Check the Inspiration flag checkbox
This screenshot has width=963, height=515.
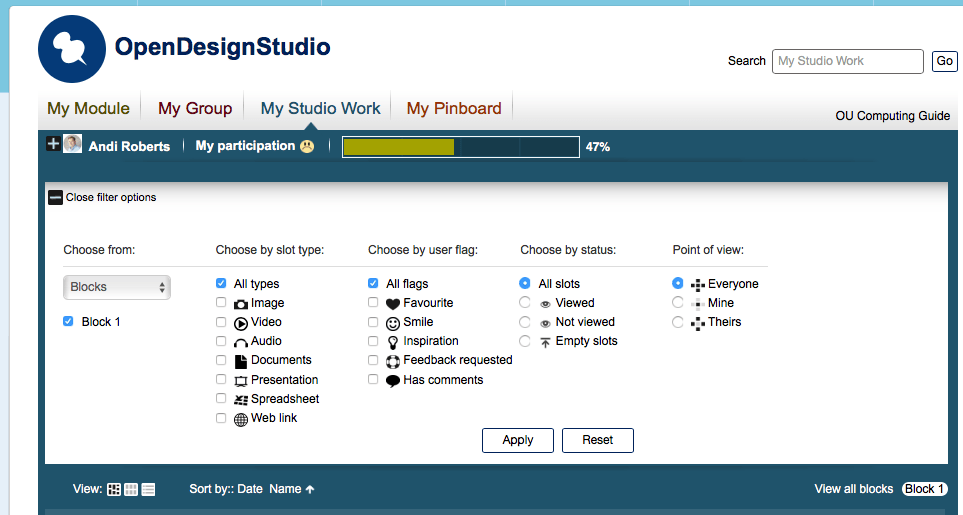pos(373,341)
